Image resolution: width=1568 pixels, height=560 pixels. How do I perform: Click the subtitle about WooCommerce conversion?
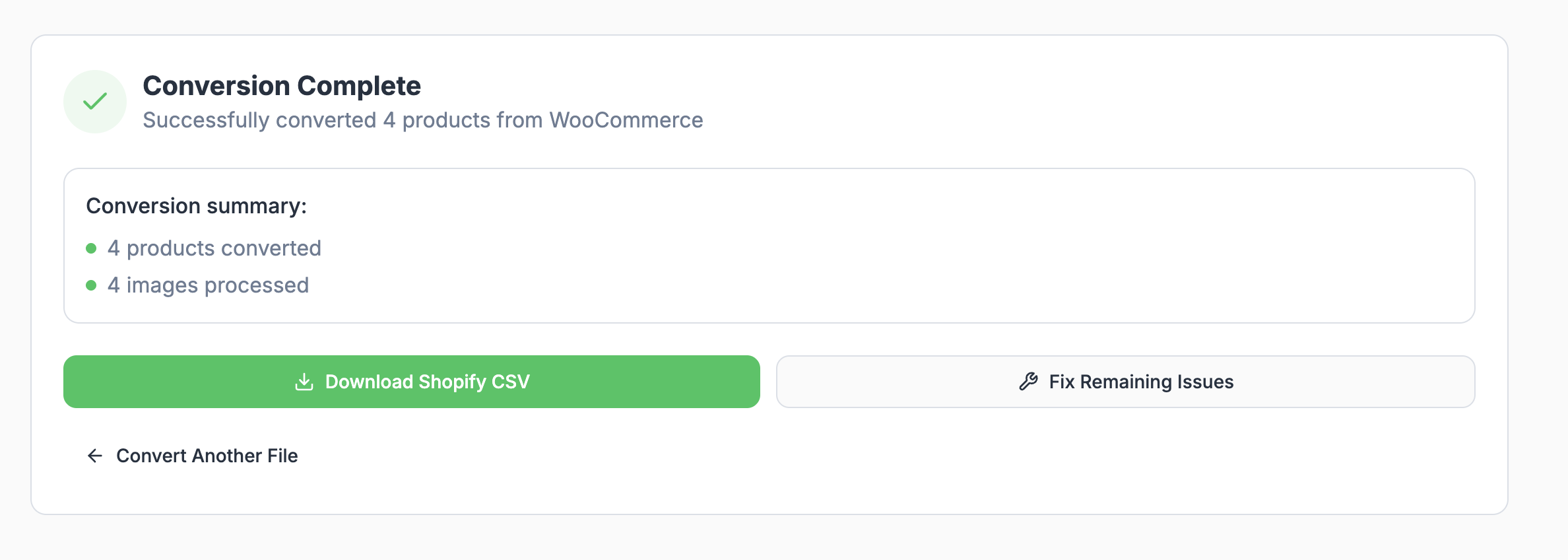click(423, 120)
